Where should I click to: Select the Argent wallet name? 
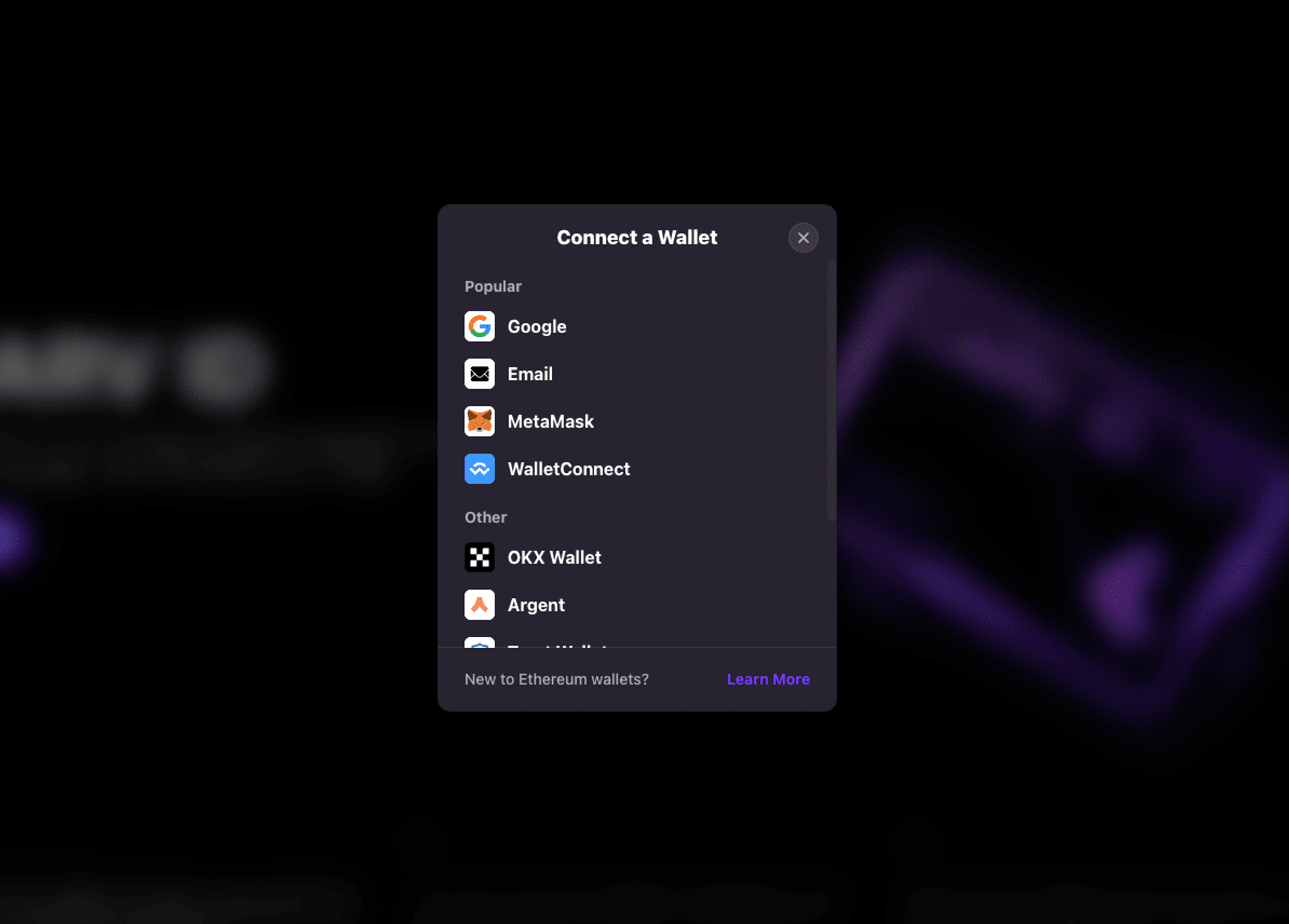pos(536,605)
